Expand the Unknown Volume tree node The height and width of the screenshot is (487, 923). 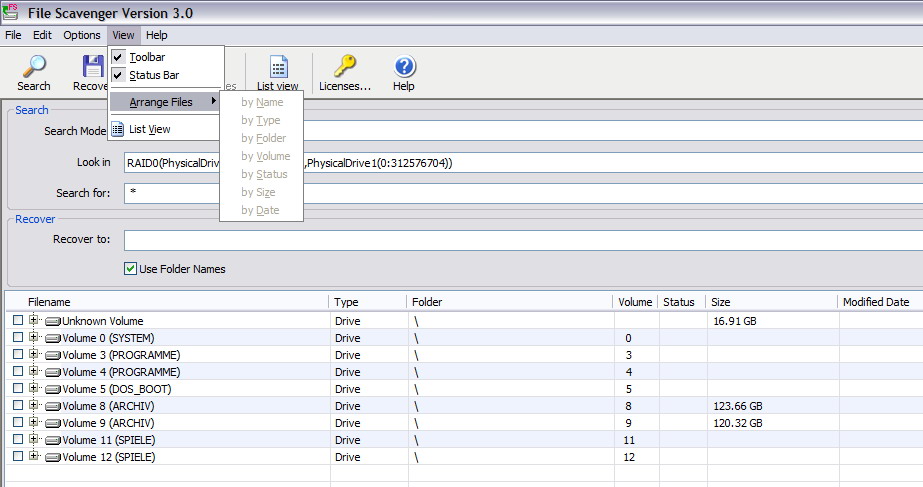34,320
